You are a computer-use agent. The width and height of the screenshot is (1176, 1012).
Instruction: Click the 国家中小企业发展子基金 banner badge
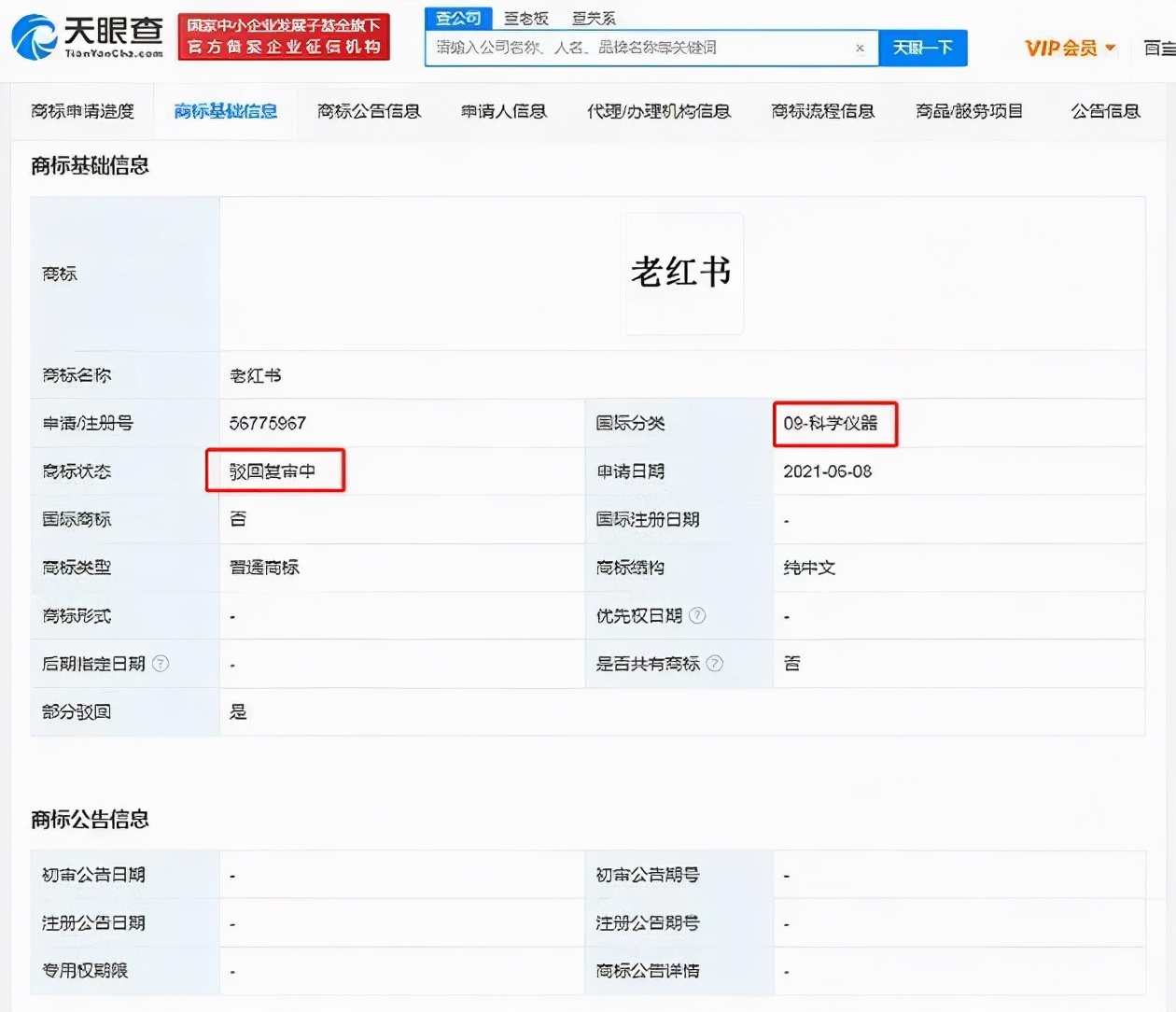(285, 37)
